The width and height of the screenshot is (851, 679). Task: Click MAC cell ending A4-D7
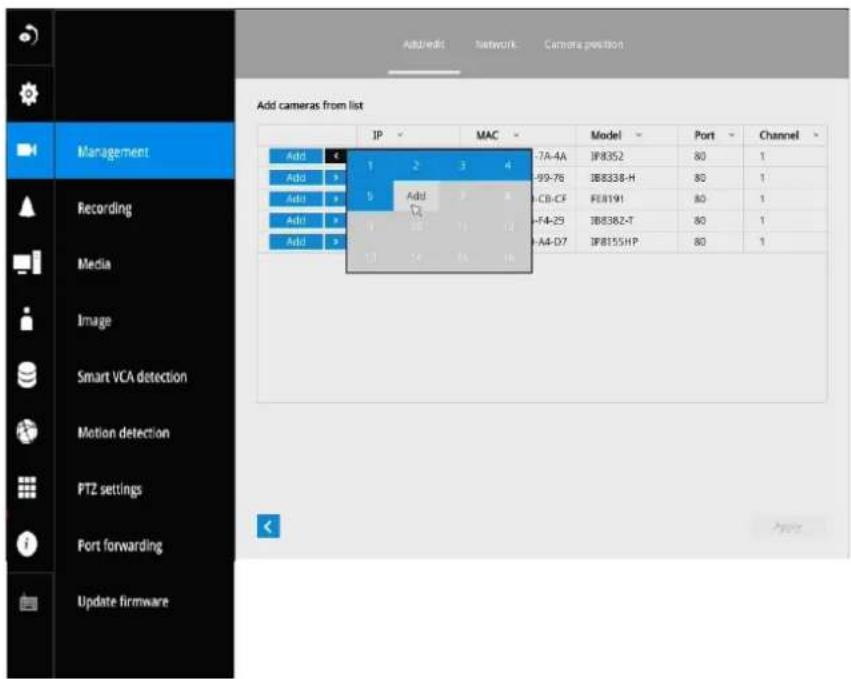tap(550, 242)
